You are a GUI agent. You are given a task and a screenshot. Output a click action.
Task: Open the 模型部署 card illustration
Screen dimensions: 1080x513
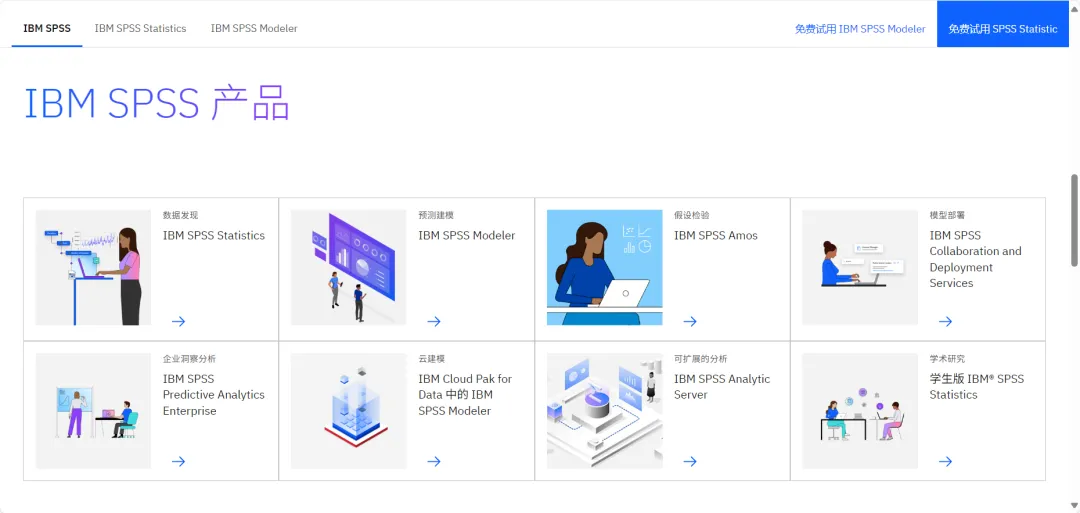pyautogui.click(x=860, y=267)
